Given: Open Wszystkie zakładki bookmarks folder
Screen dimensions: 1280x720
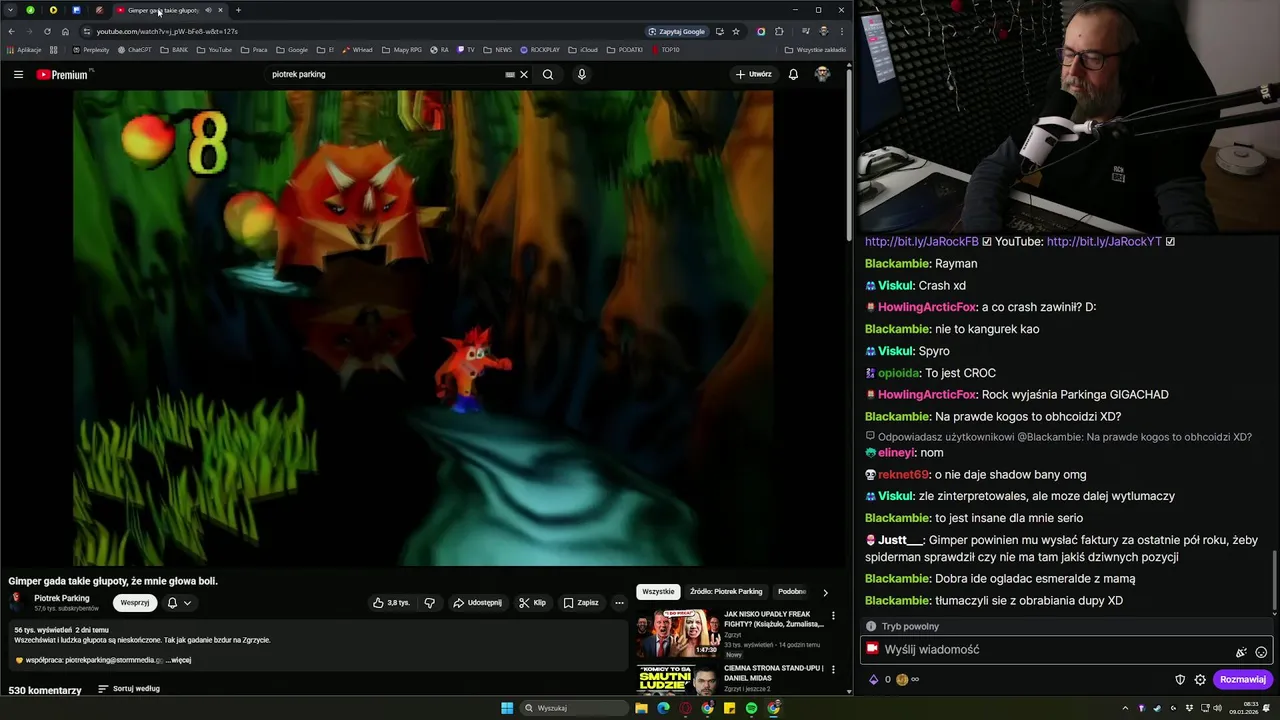Looking at the screenshot, I should tap(815, 49).
